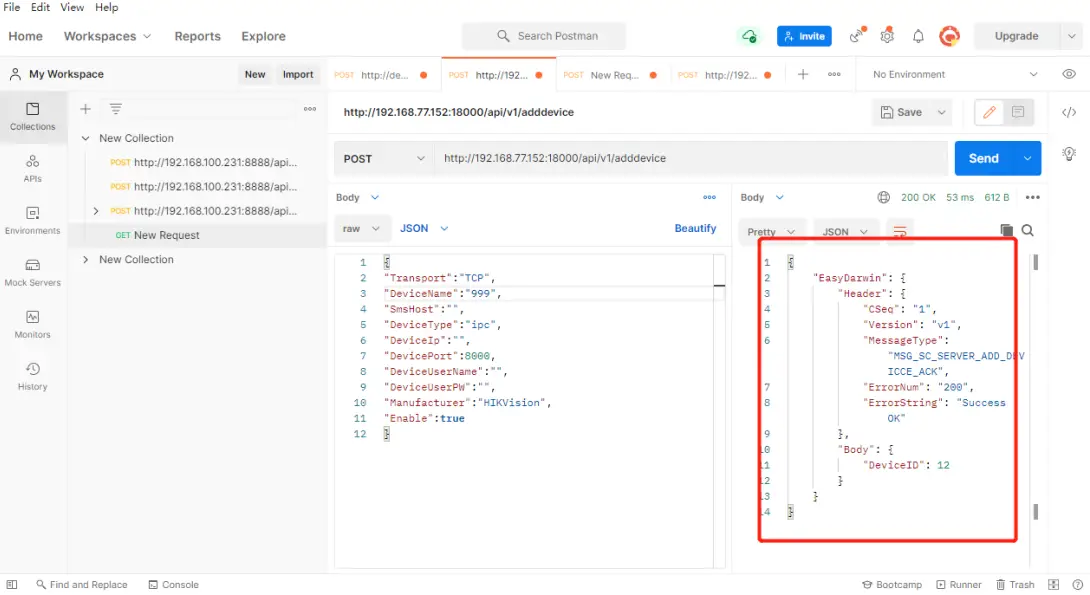Select the New Req... request tab
Screen dimensions: 1090x595
click(612, 75)
